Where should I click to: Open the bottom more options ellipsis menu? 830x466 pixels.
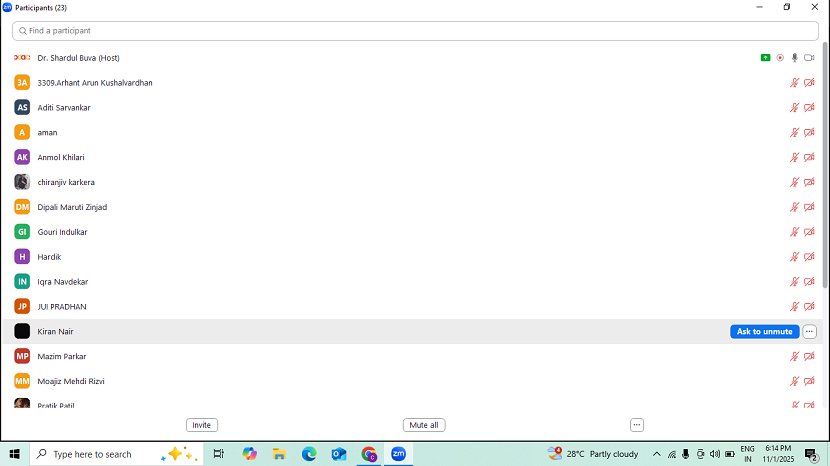[636, 425]
